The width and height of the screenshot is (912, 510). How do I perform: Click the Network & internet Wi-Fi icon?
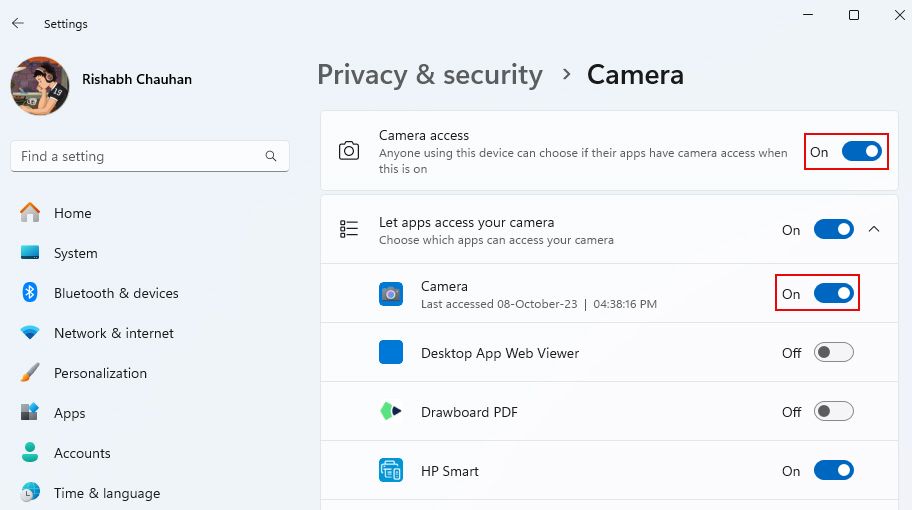[x=30, y=333]
